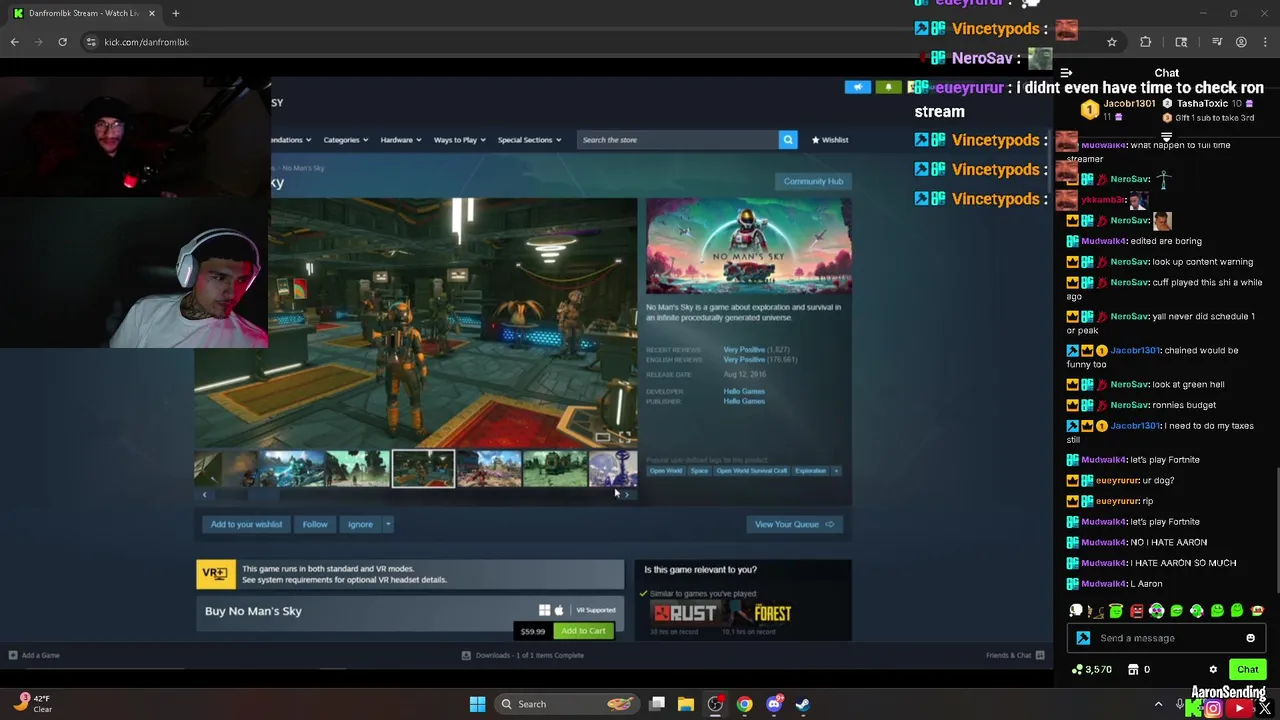Open the emoji picker in chat input
Viewport: 1280px width, 720px height.
1250,638
